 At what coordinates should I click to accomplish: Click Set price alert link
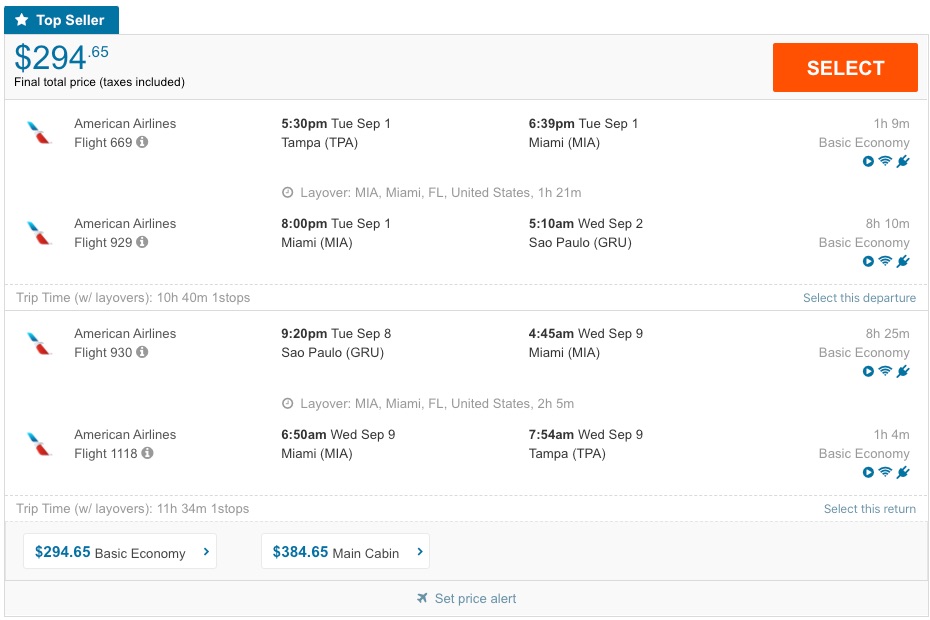(475, 598)
